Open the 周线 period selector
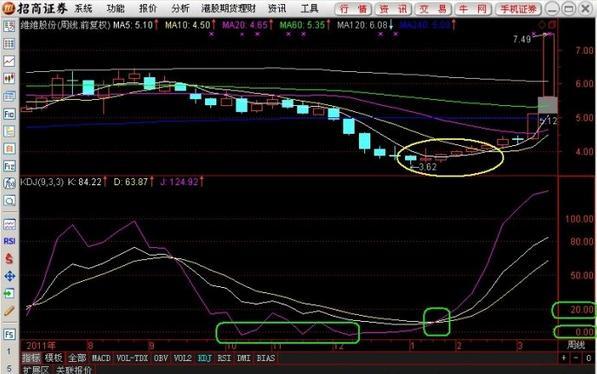 (x=576, y=346)
